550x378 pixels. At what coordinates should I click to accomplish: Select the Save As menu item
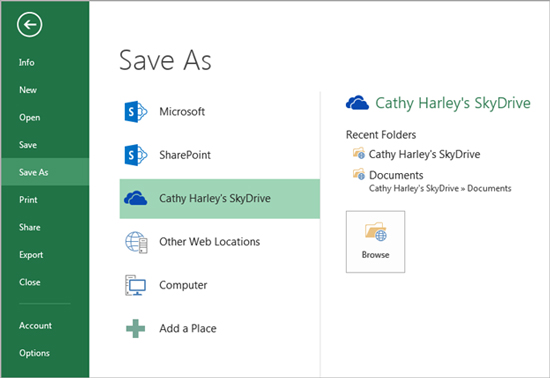click(x=45, y=172)
